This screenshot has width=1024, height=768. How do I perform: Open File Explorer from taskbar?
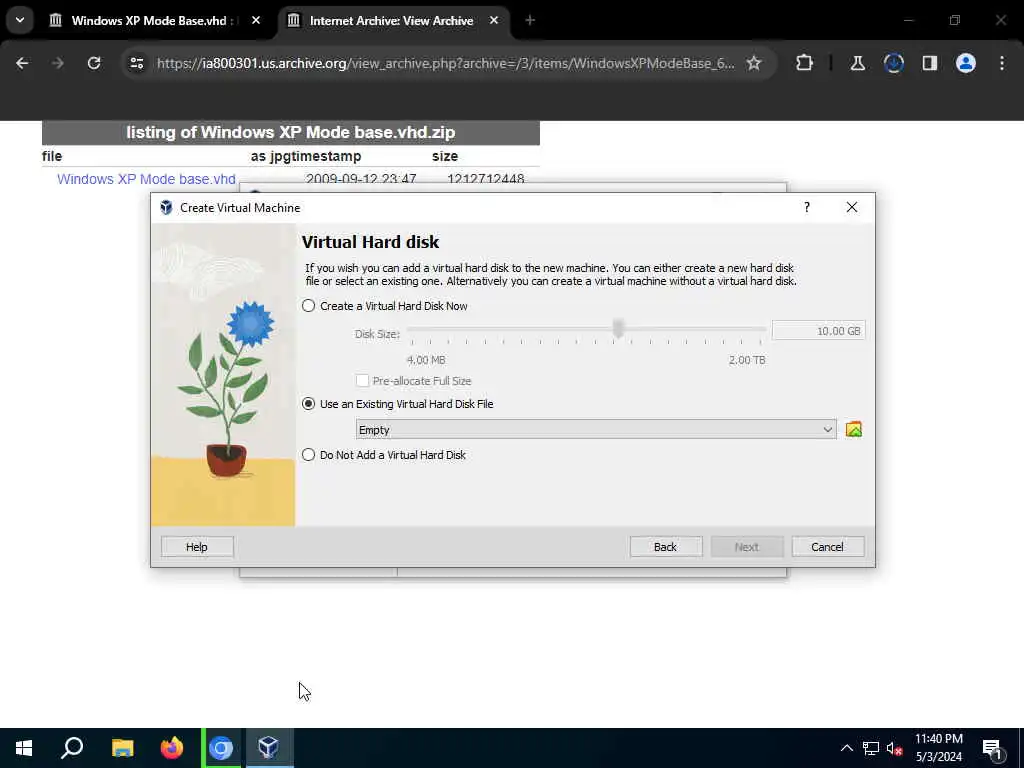coord(122,748)
